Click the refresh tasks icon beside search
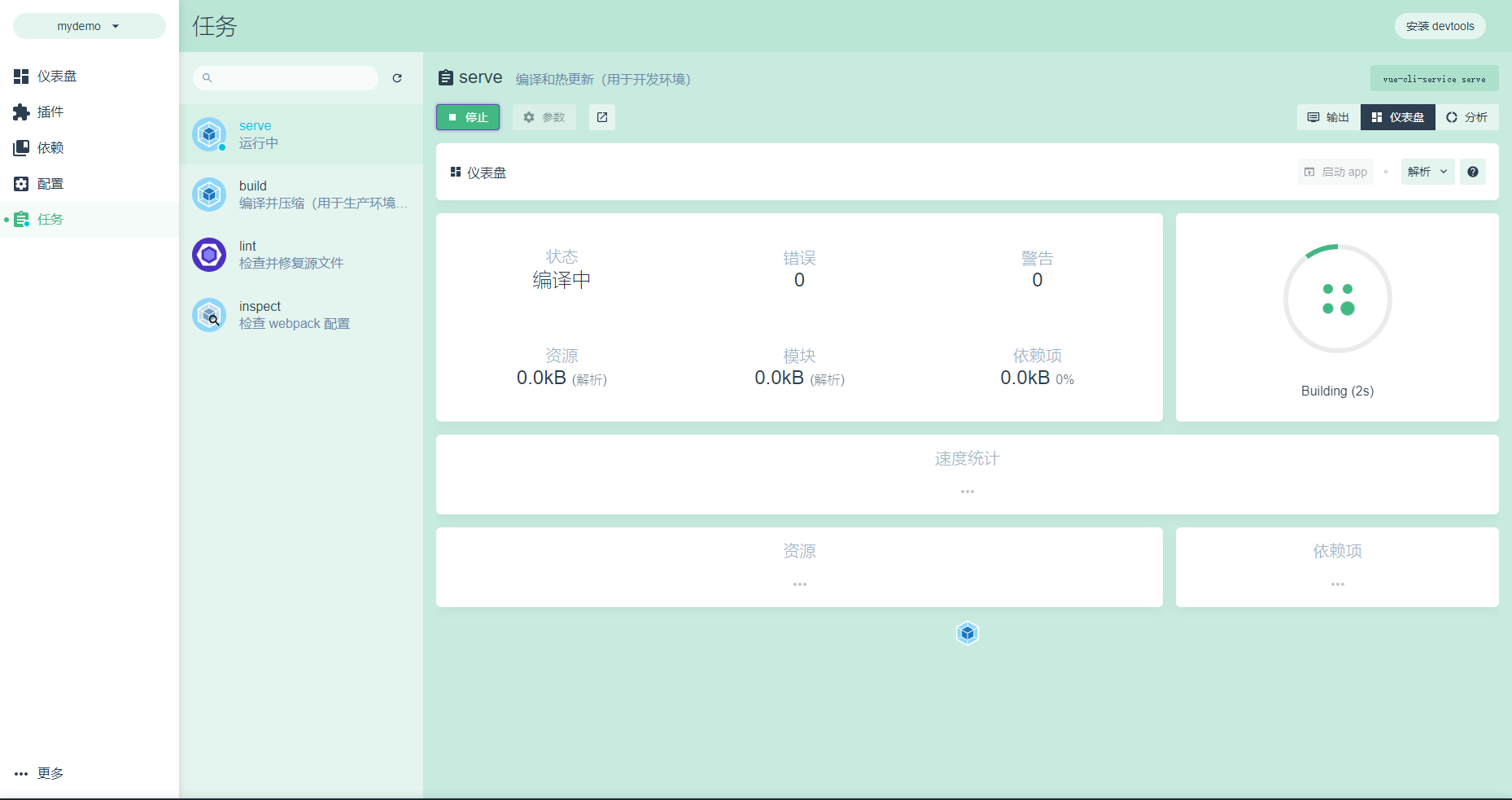The width and height of the screenshot is (1512, 800). [x=397, y=78]
